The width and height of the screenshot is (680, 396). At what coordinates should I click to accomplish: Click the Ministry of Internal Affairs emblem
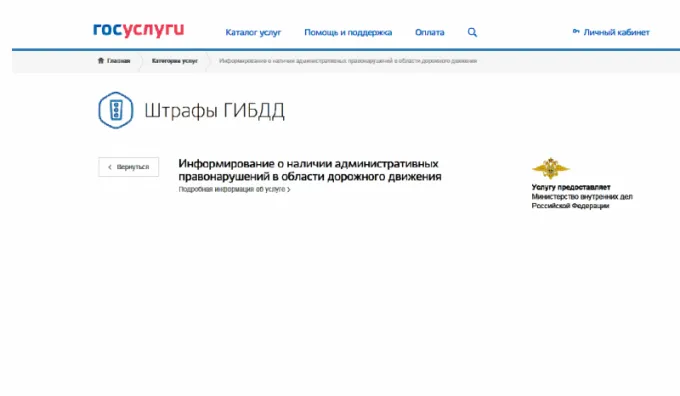pos(550,168)
